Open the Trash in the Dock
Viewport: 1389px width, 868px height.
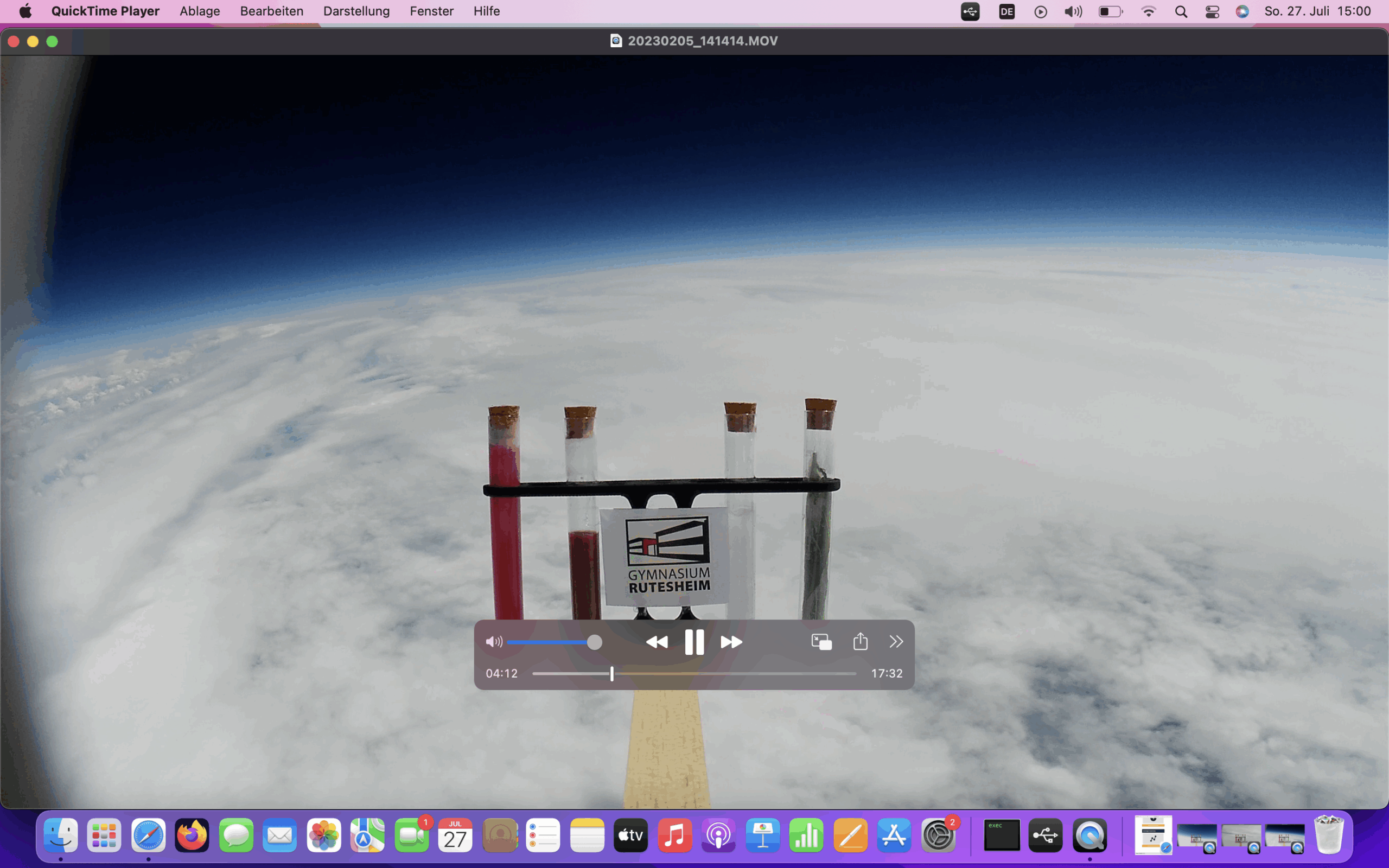click(x=1329, y=835)
